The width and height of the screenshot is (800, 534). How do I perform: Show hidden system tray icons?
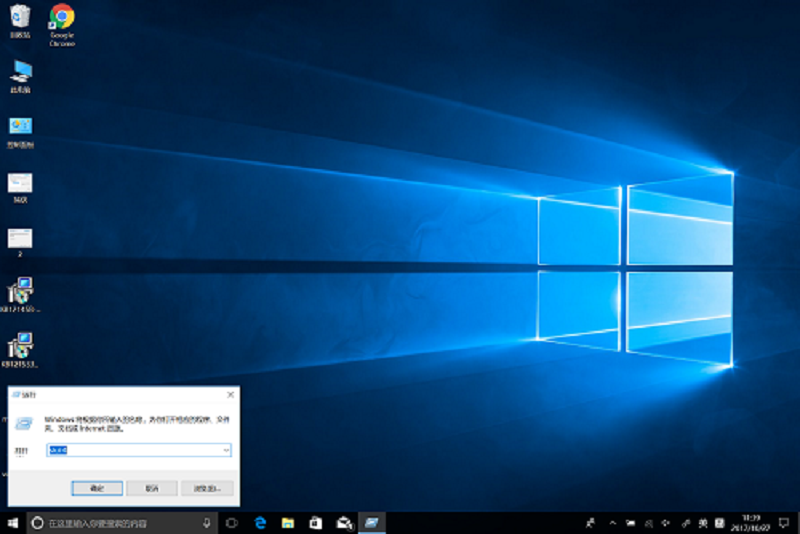613,523
